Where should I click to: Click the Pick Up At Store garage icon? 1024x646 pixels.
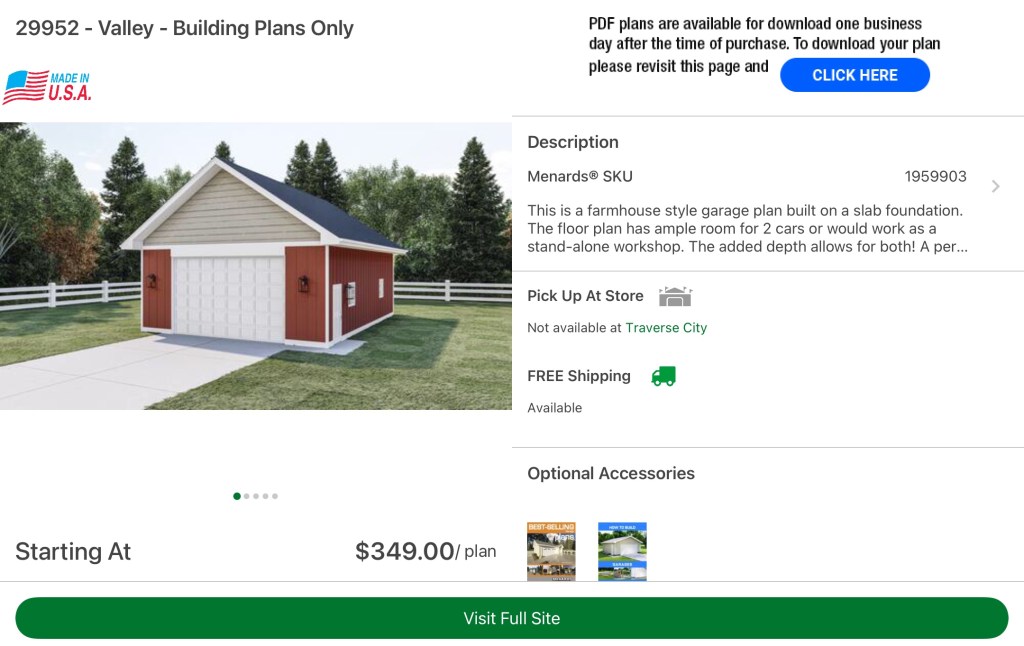point(675,296)
